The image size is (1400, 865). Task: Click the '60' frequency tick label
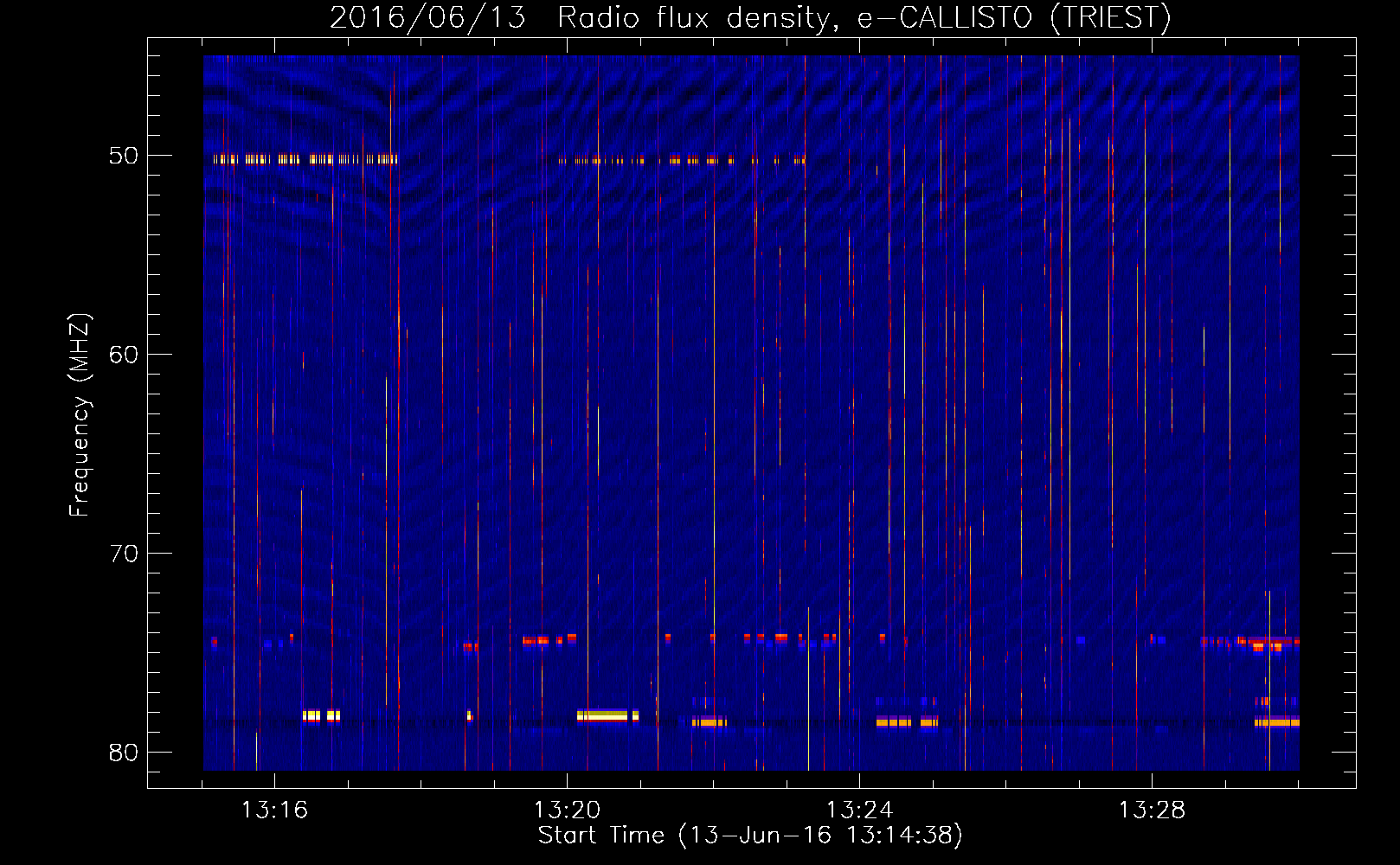pos(124,355)
